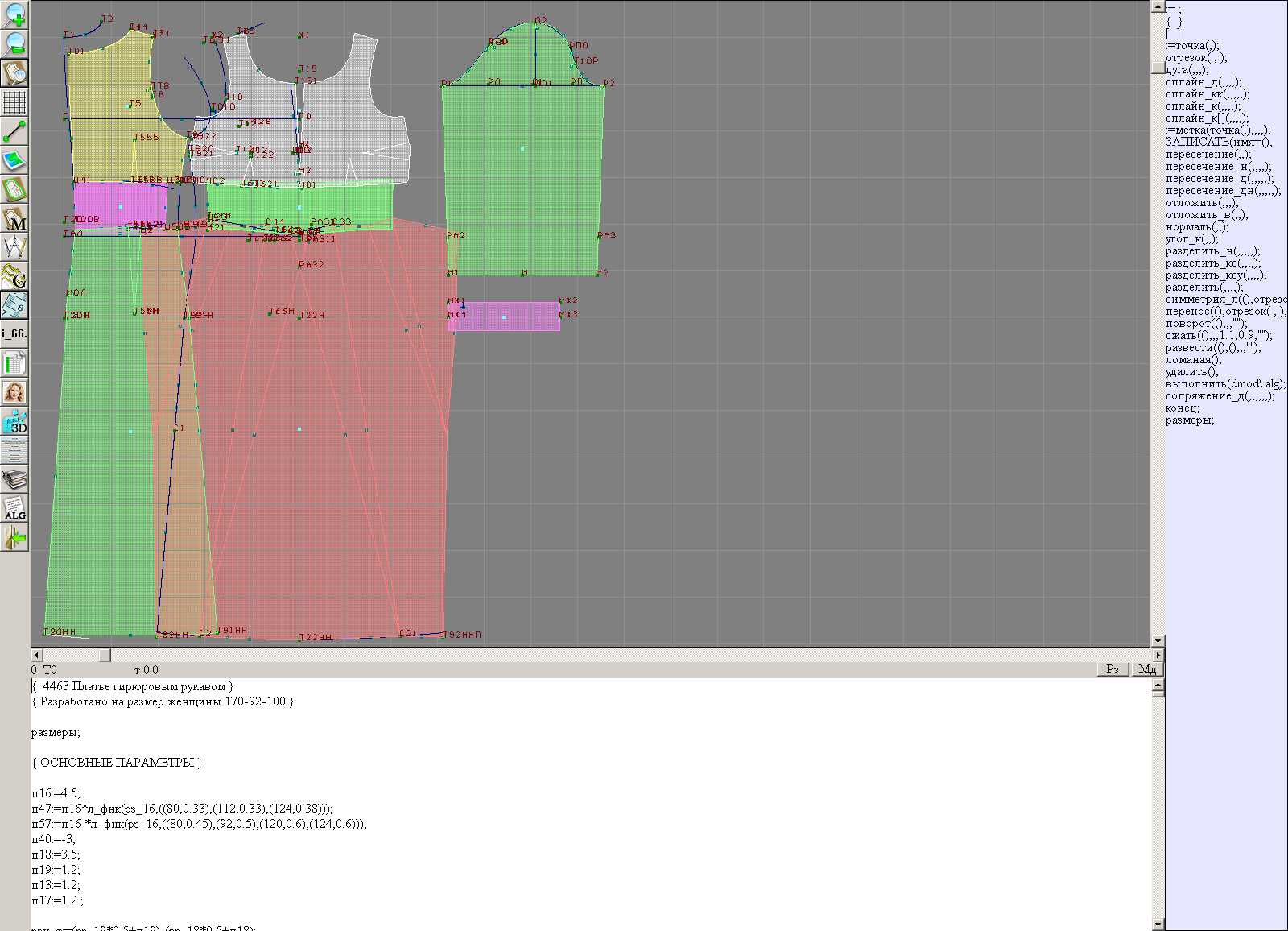The image size is (1288, 931).
Task: Click the 'п16:=4.5;' line in editor
Action: (x=56, y=793)
